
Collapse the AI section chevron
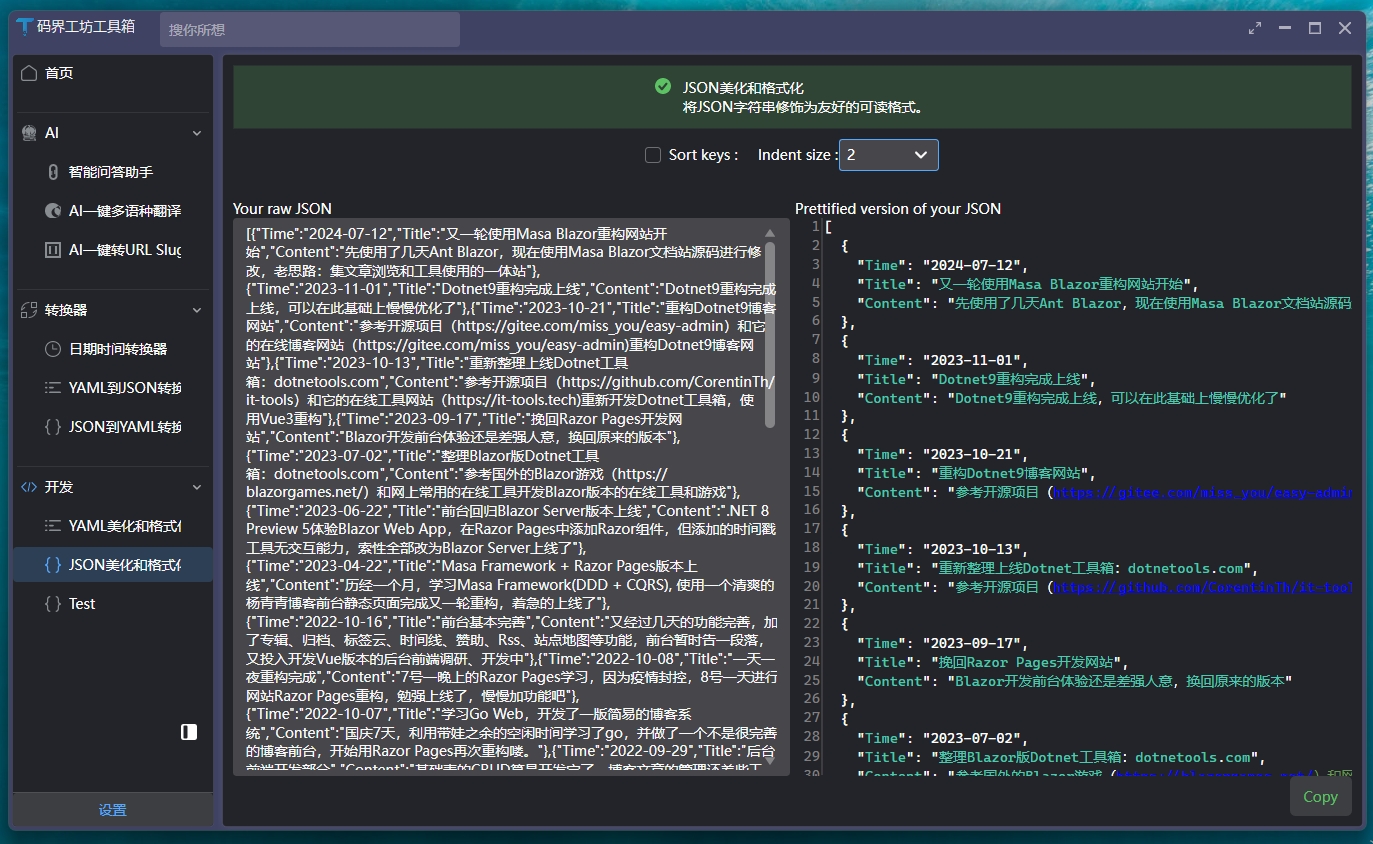point(196,133)
